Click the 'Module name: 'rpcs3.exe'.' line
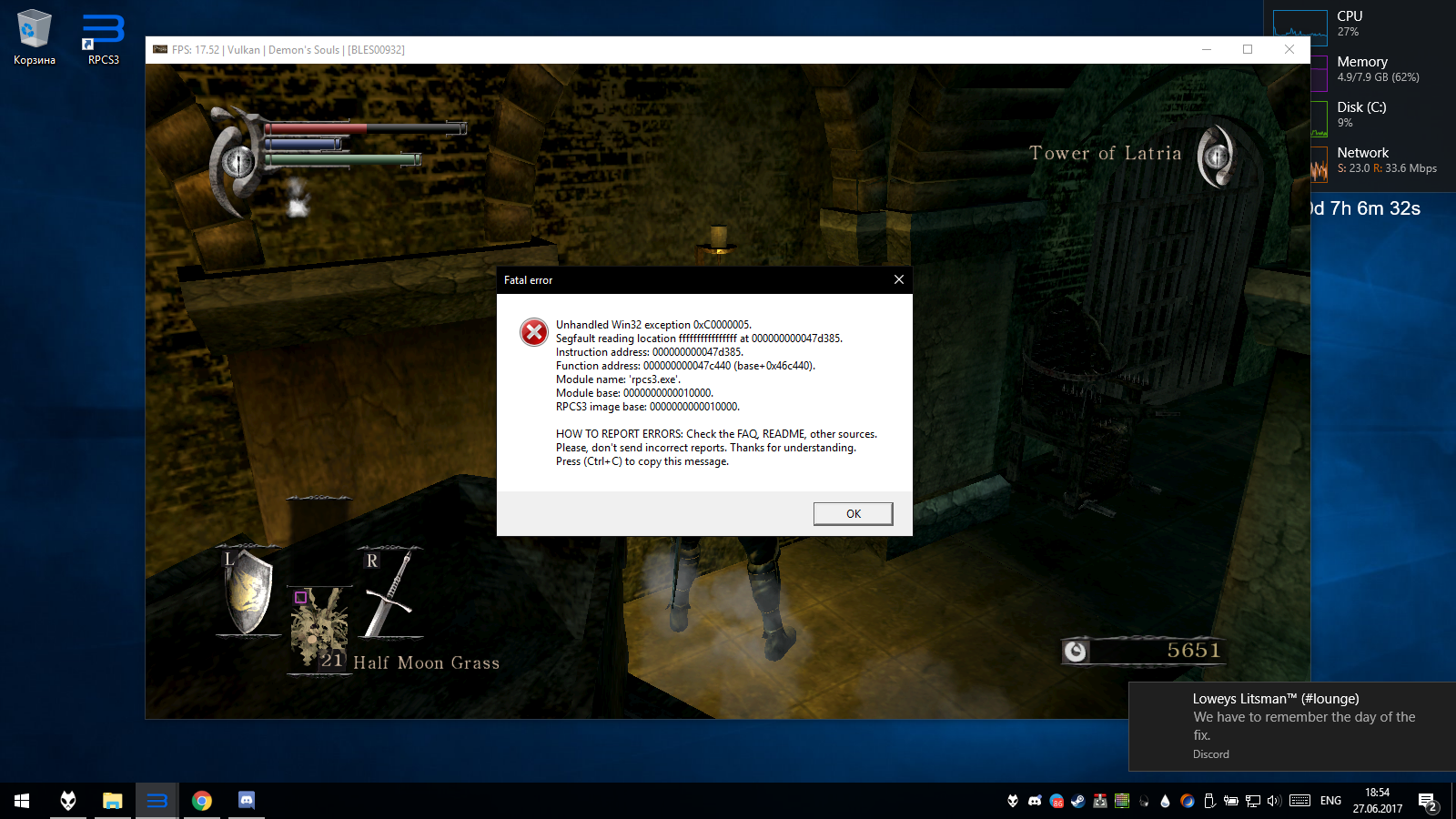Image resolution: width=1456 pixels, height=819 pixels. click(x=618, y=379)
